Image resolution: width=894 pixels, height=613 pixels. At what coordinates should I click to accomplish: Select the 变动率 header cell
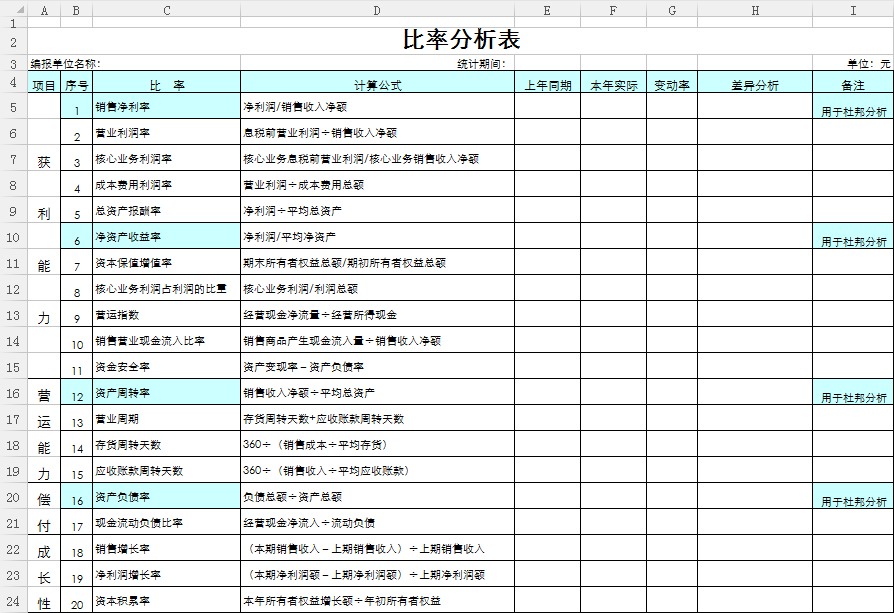pyautogui.click(x=671, y=85)
